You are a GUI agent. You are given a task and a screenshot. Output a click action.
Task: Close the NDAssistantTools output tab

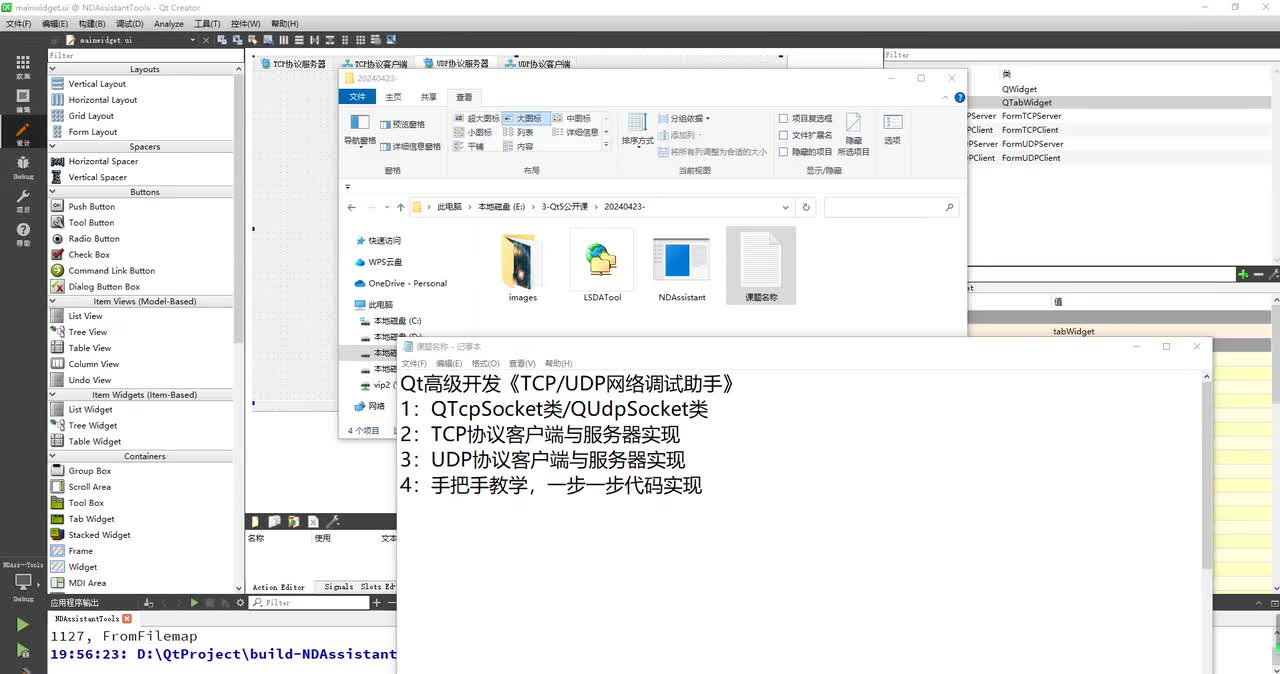pyautogui.click(x=127, y=619)
